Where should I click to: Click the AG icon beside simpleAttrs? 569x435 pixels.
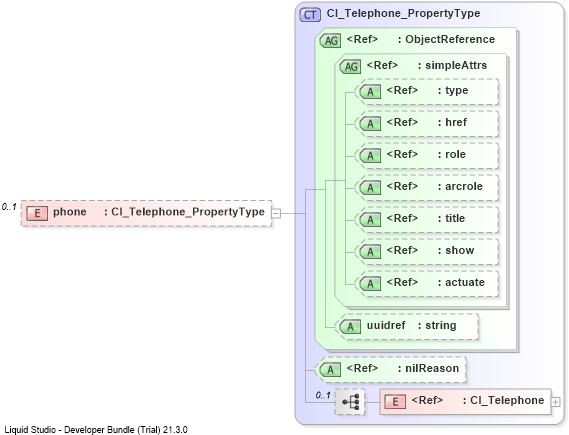351,66
